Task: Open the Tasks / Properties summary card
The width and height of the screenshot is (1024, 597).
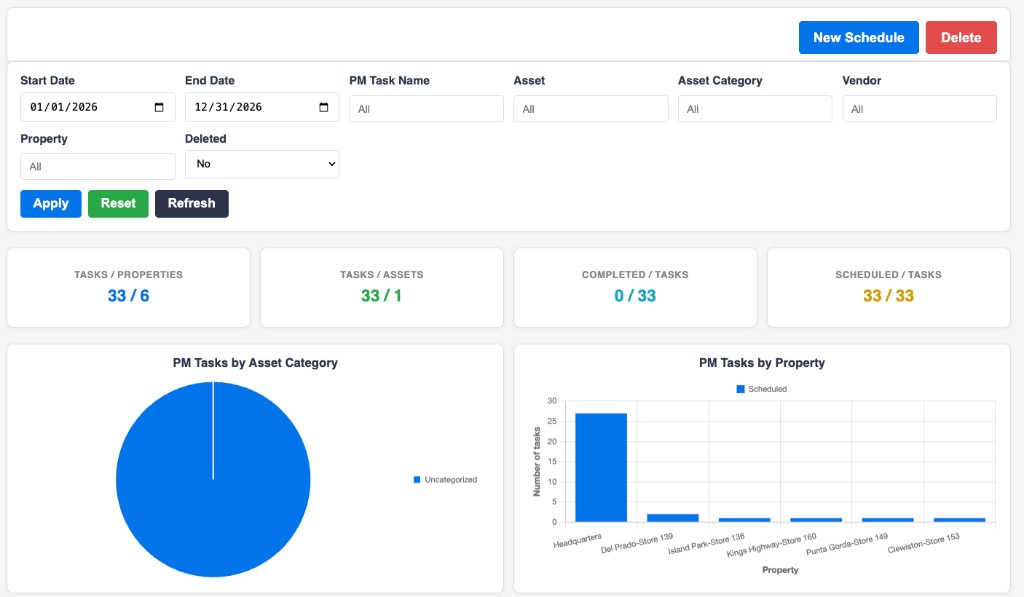Action: (129, 287)
